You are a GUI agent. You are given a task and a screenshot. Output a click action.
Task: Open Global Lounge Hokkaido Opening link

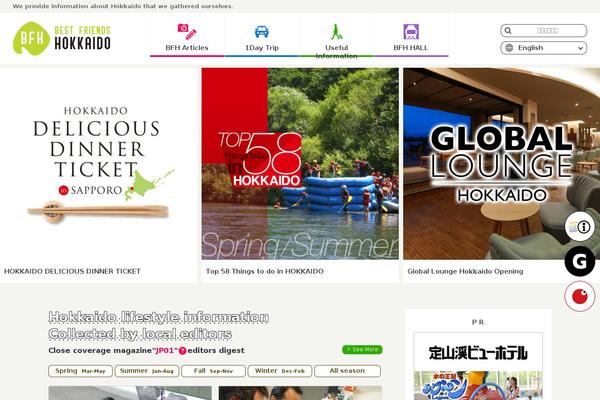click(x=465, y=271)
